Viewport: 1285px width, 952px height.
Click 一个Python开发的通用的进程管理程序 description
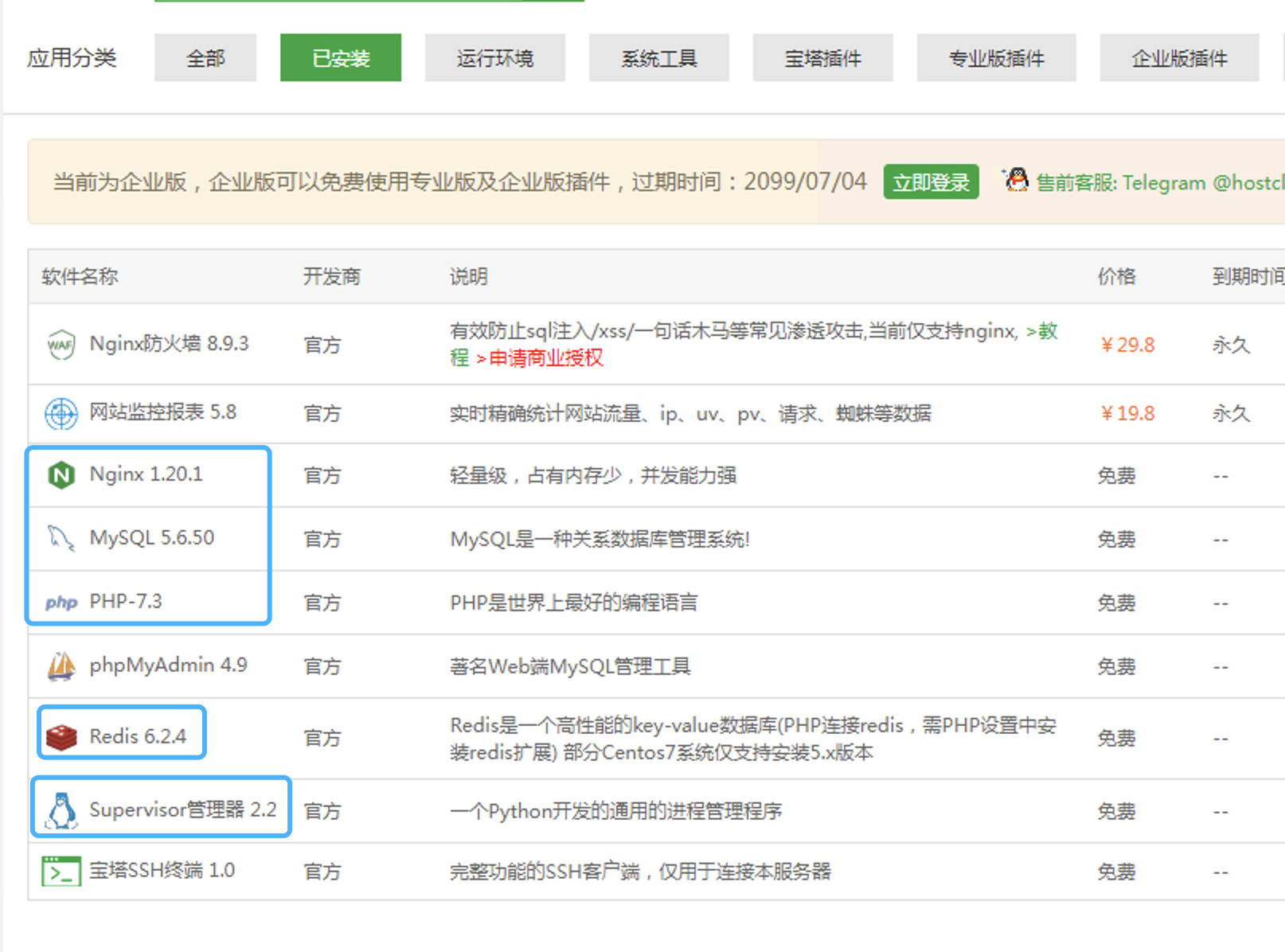[615, 811]
